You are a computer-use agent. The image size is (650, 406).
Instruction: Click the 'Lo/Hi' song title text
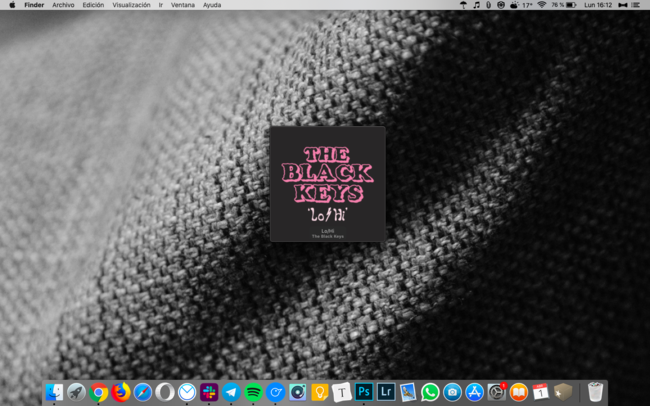coord(328,231)
